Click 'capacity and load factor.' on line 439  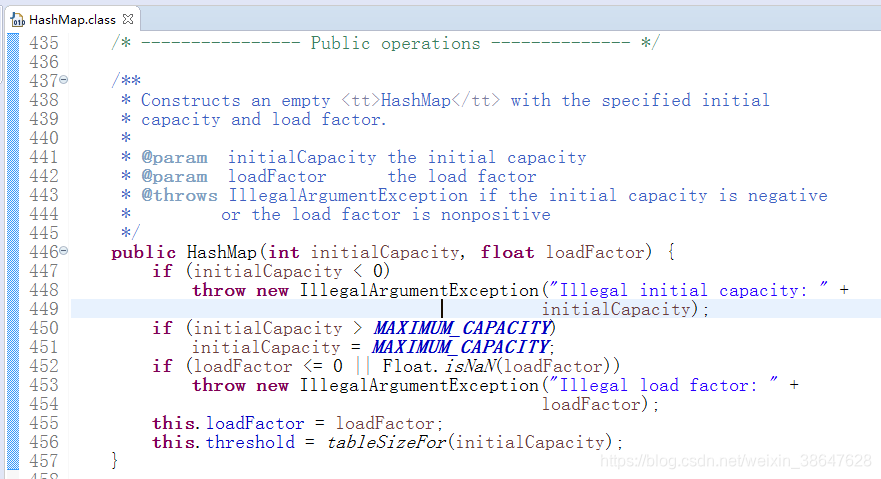tap(264, 120)
